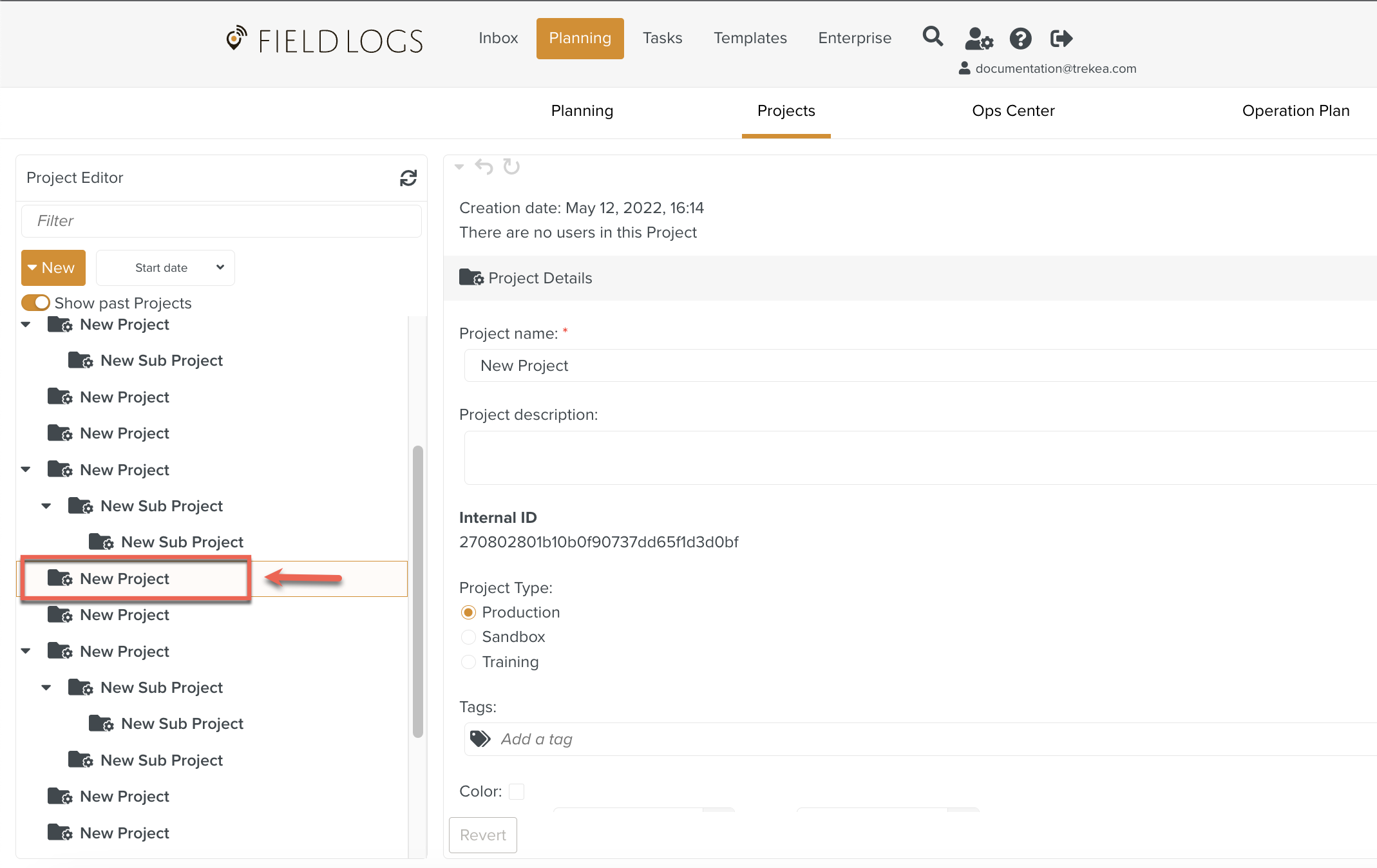Open the help question mark icon
Screen dimensions: 1377x868
1020,39
